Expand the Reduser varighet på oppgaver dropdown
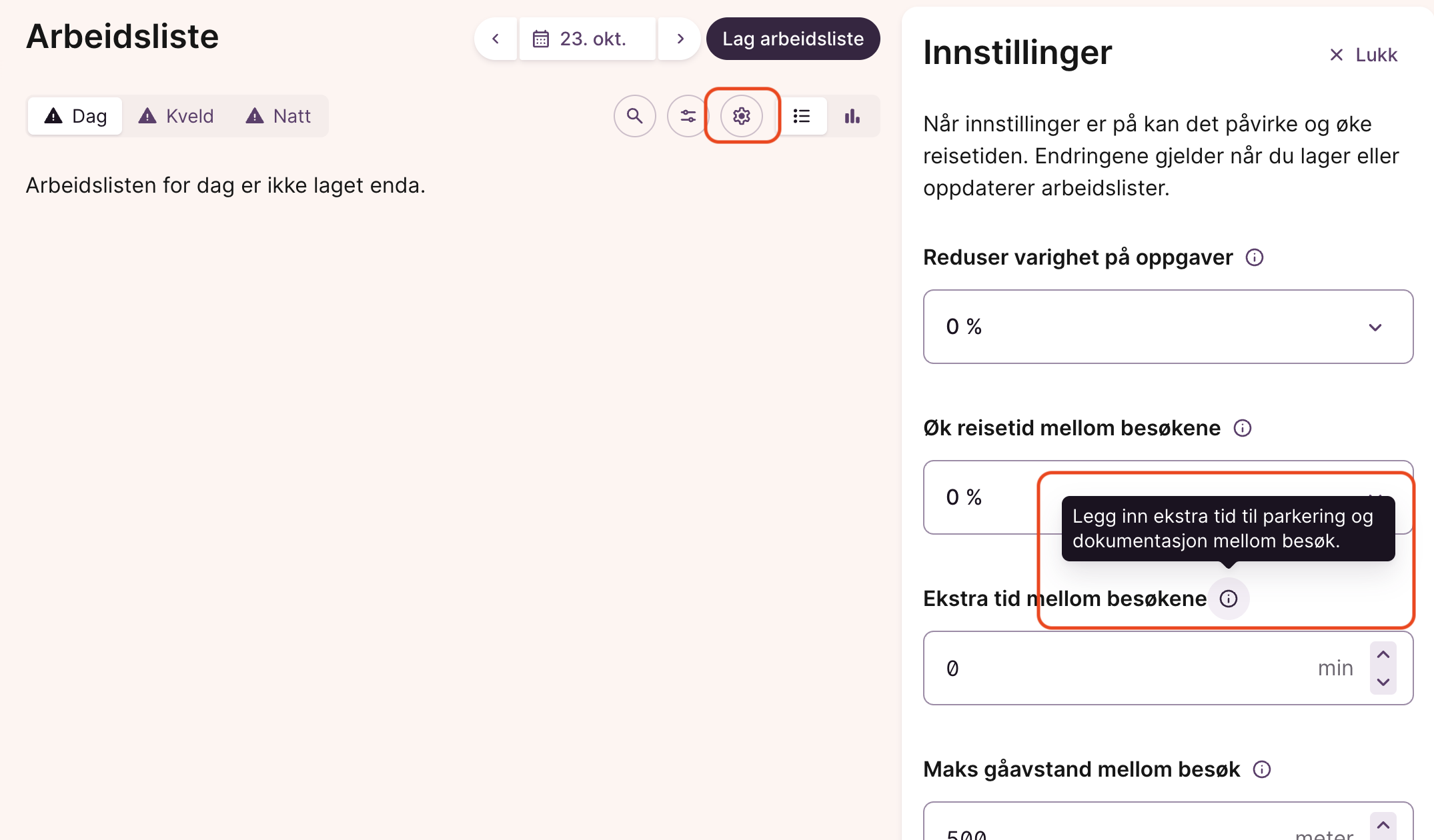 (x=1168, y=327)
